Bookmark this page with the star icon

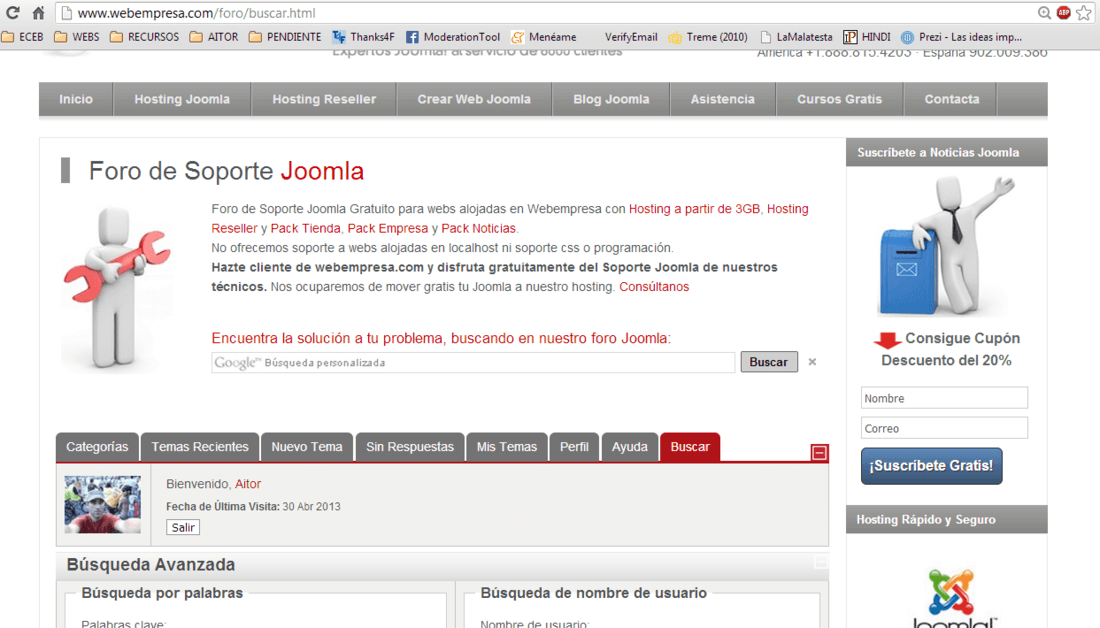tap(1084, 13)
